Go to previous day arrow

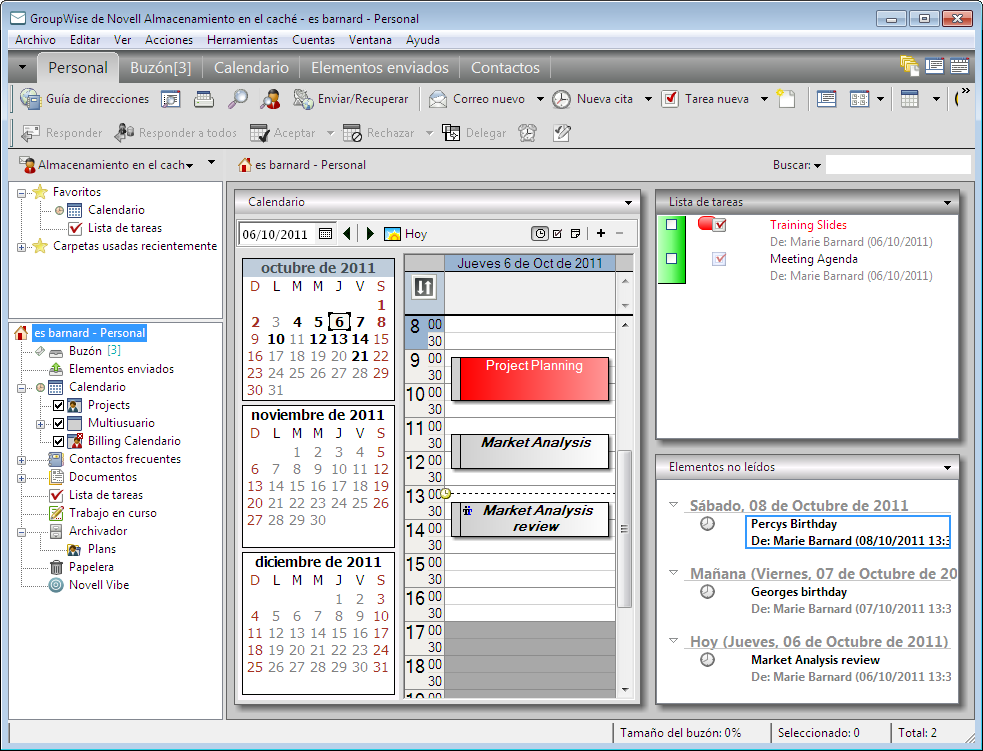click(347, 234)
